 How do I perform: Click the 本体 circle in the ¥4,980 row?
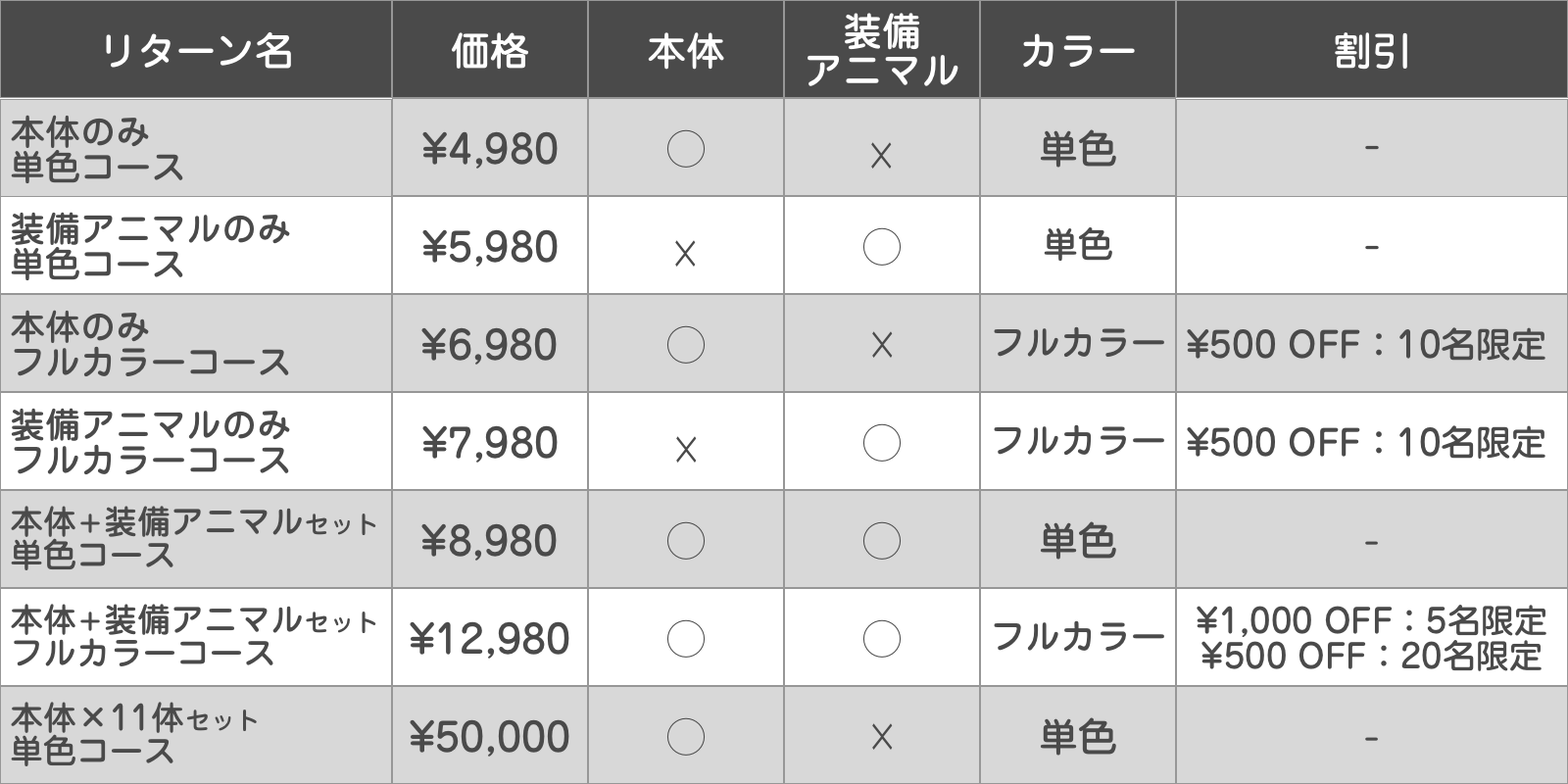685,149
